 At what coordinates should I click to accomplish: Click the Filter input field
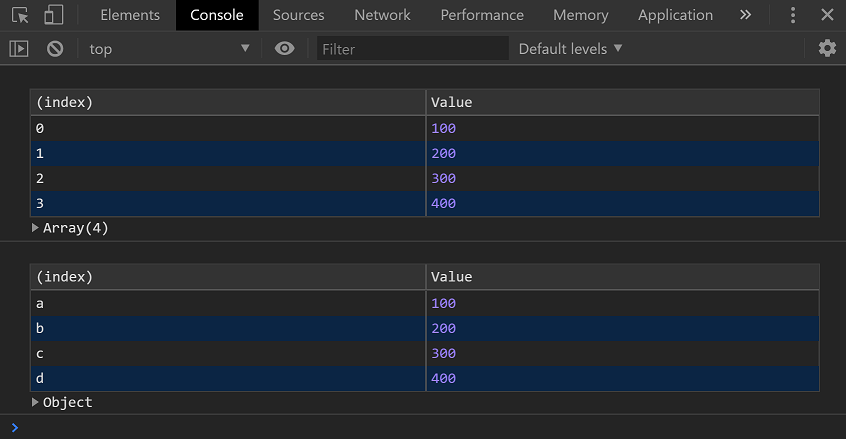pyautogui.click(x=412, y=49)
